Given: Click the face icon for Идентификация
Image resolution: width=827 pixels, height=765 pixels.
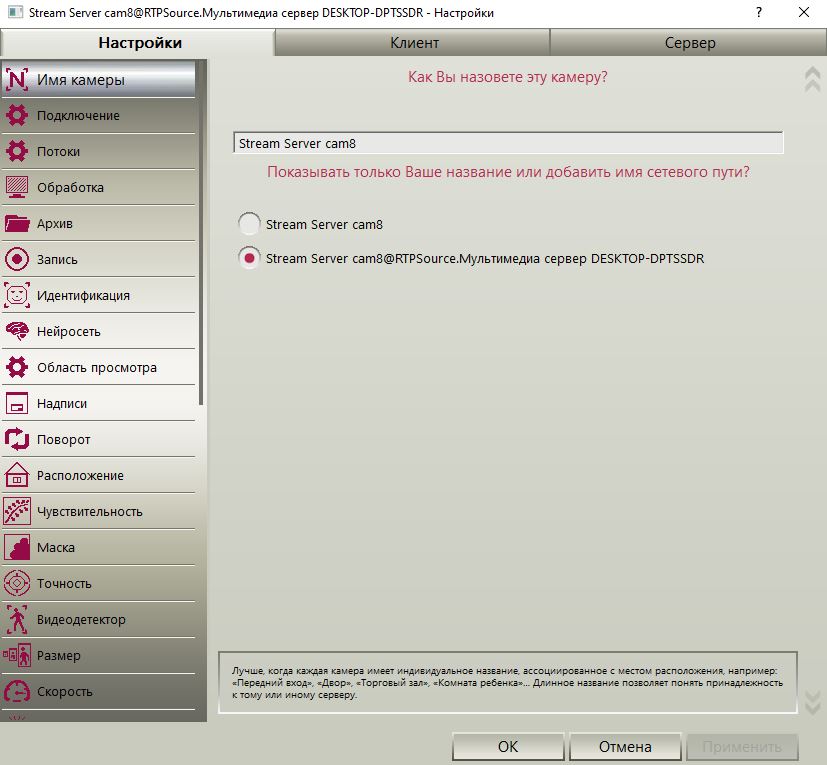Looking at the screenshot, I should point(17,295).
